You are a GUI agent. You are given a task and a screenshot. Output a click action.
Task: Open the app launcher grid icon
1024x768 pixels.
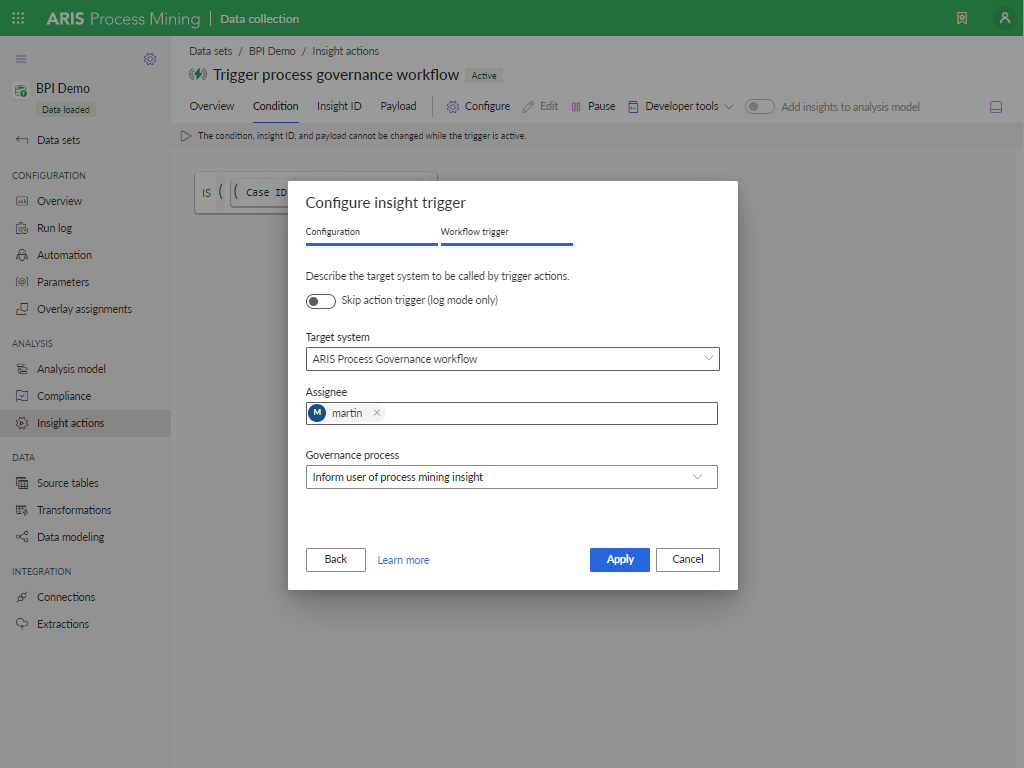pyautogui.click(x=18, y=18)
